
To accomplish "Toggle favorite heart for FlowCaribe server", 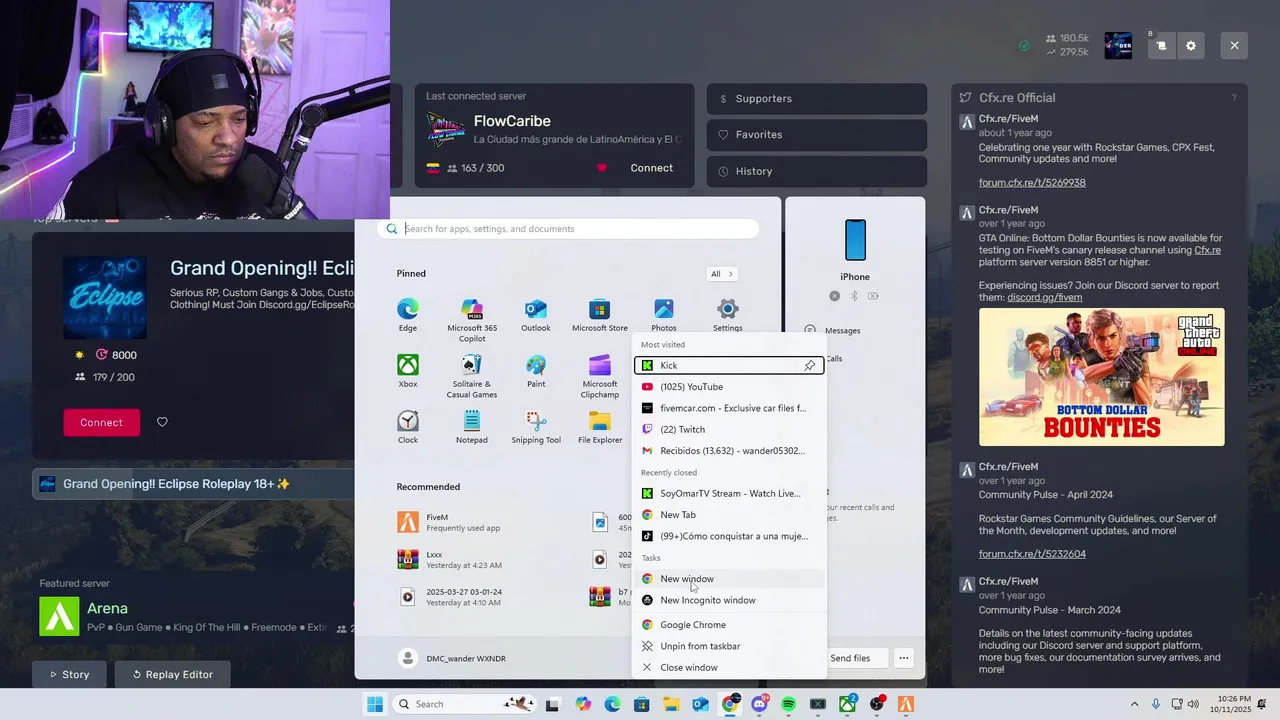I will pos(601,168).
